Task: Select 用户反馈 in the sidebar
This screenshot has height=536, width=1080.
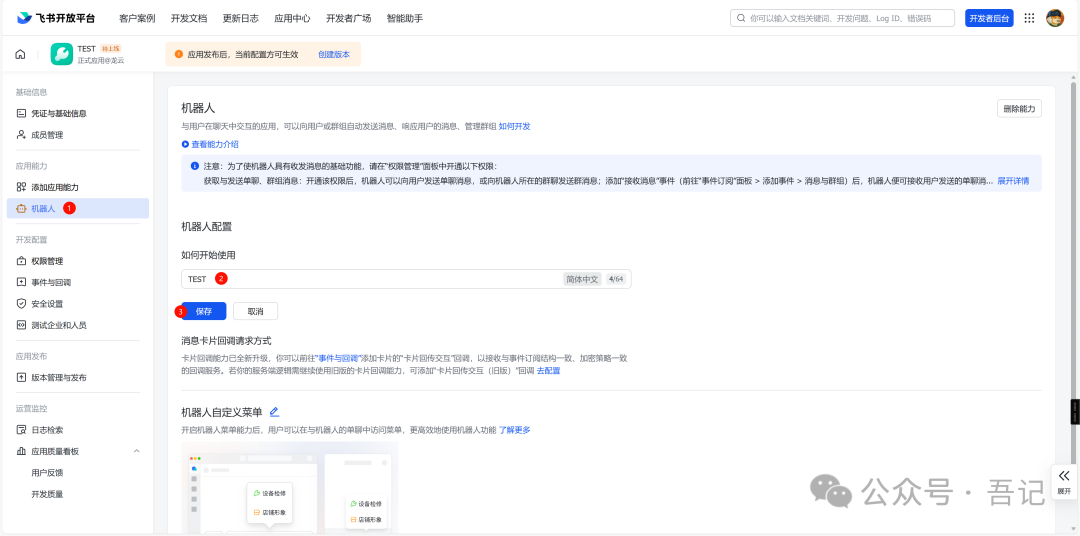Action: 48,473
